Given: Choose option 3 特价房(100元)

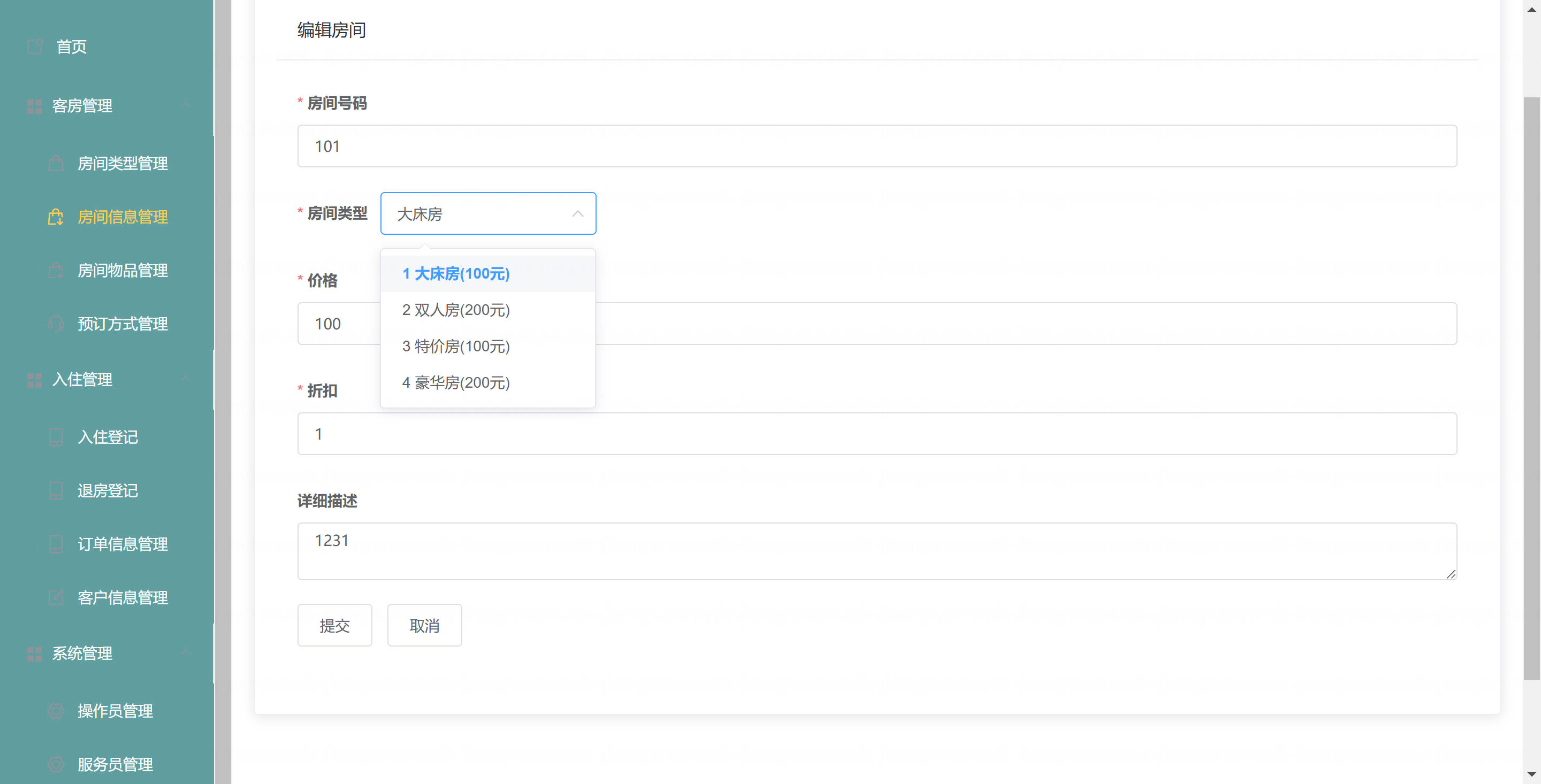Looking at the screenshot, I should [487, 346].
